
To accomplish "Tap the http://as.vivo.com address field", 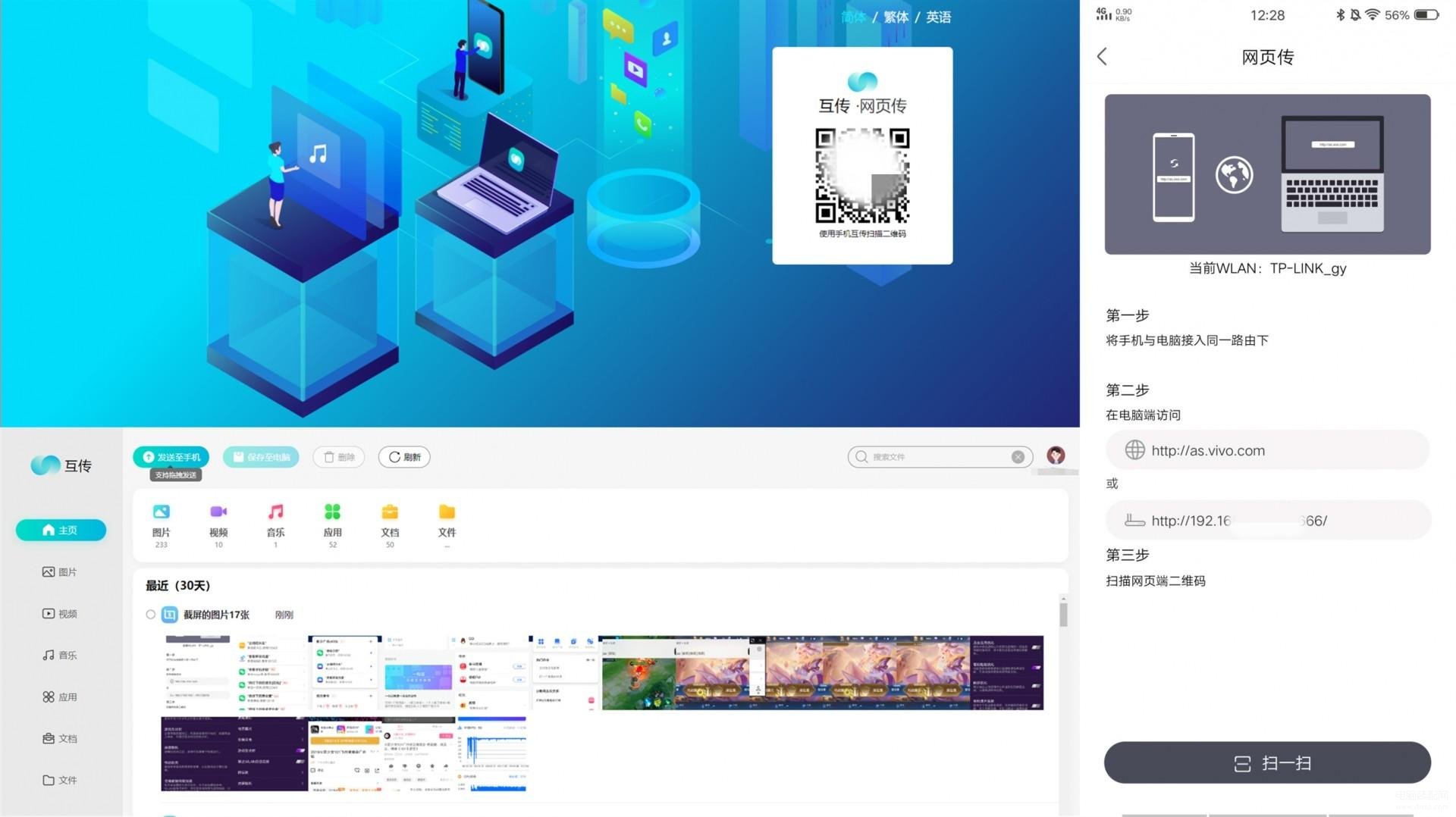I will coord(1267,450).
